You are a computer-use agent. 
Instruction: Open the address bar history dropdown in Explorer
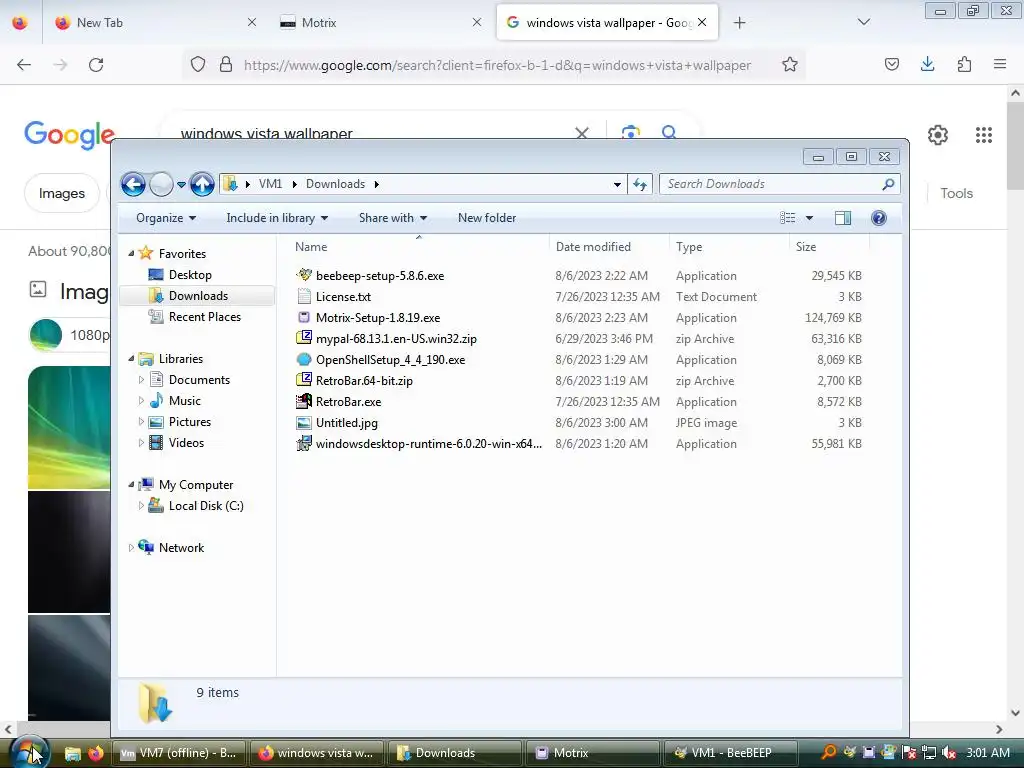click(617, 185)
